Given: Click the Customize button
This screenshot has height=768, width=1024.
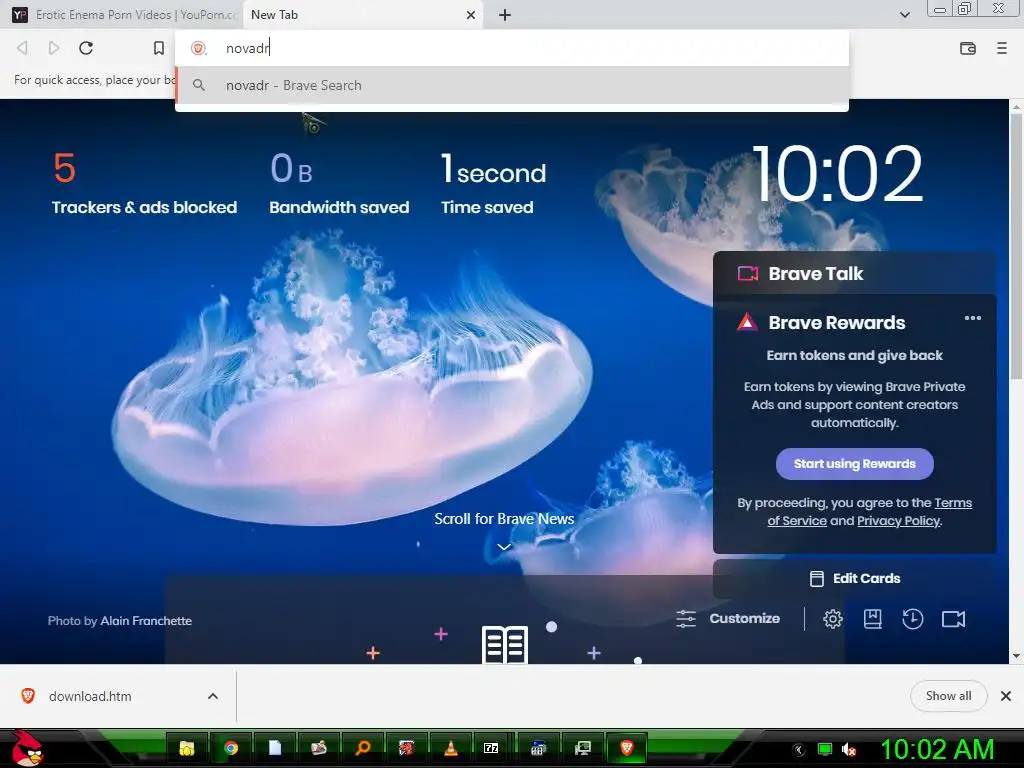Looking at the screenshot, I should [x=728, y=618].
